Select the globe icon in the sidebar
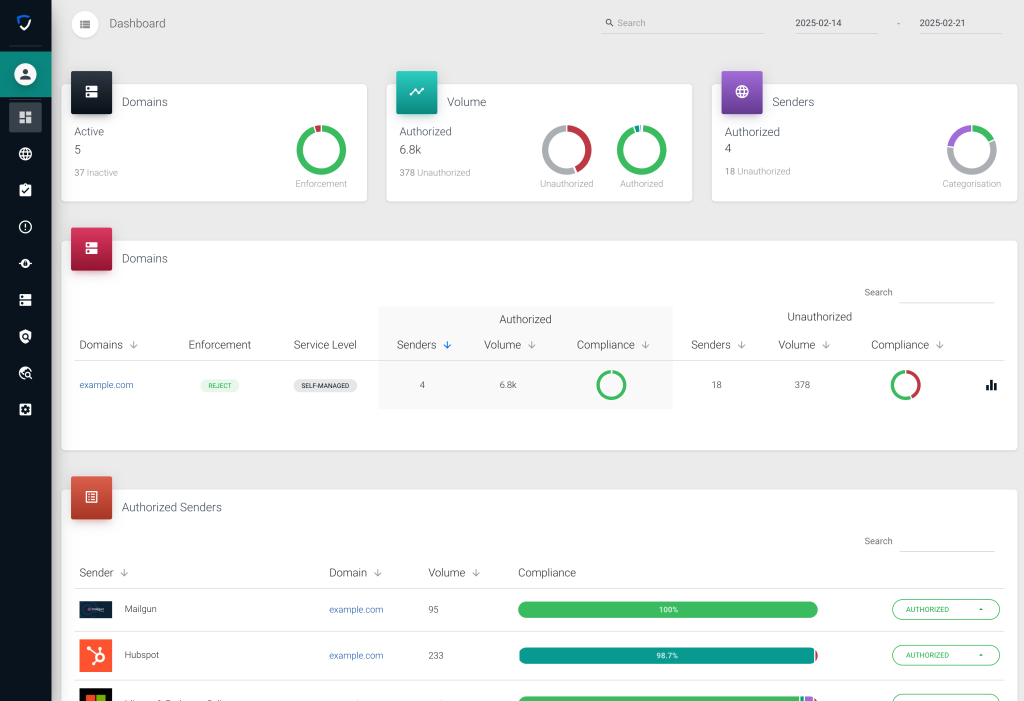 click(25, 154)
